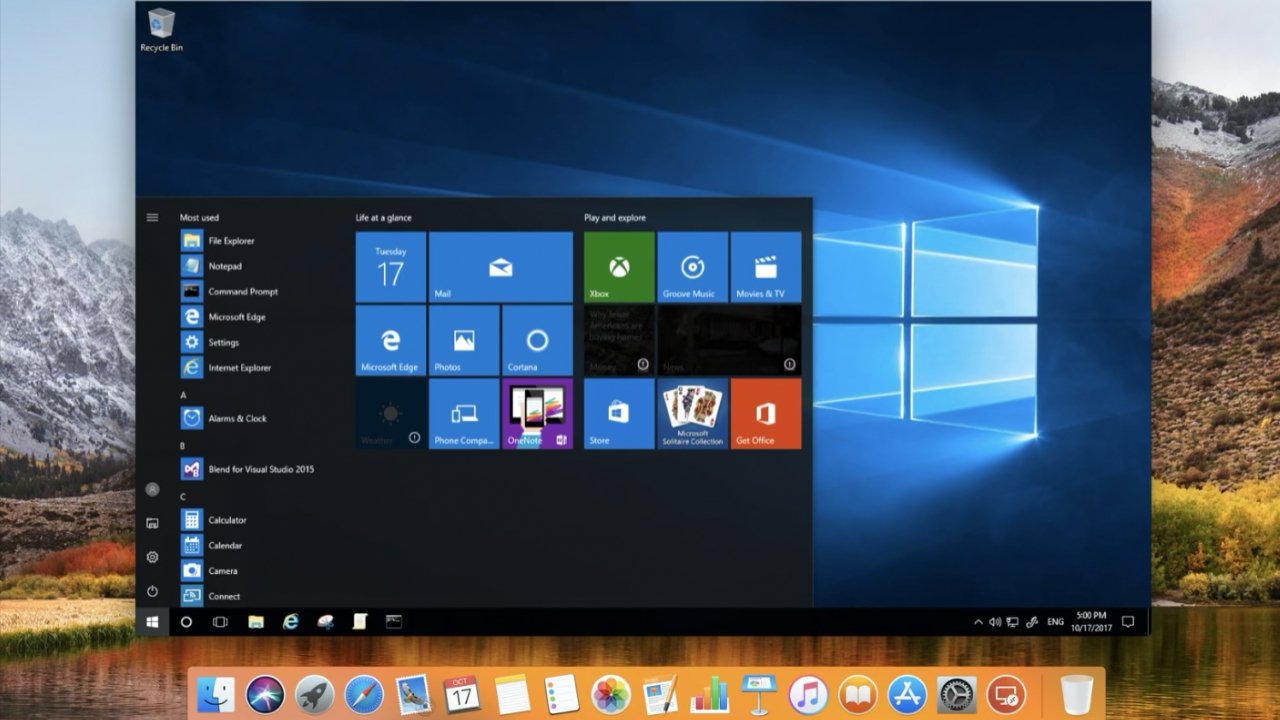The image size is (1280, 720).
Task: Open the Power options button
Action: [152, 591]
